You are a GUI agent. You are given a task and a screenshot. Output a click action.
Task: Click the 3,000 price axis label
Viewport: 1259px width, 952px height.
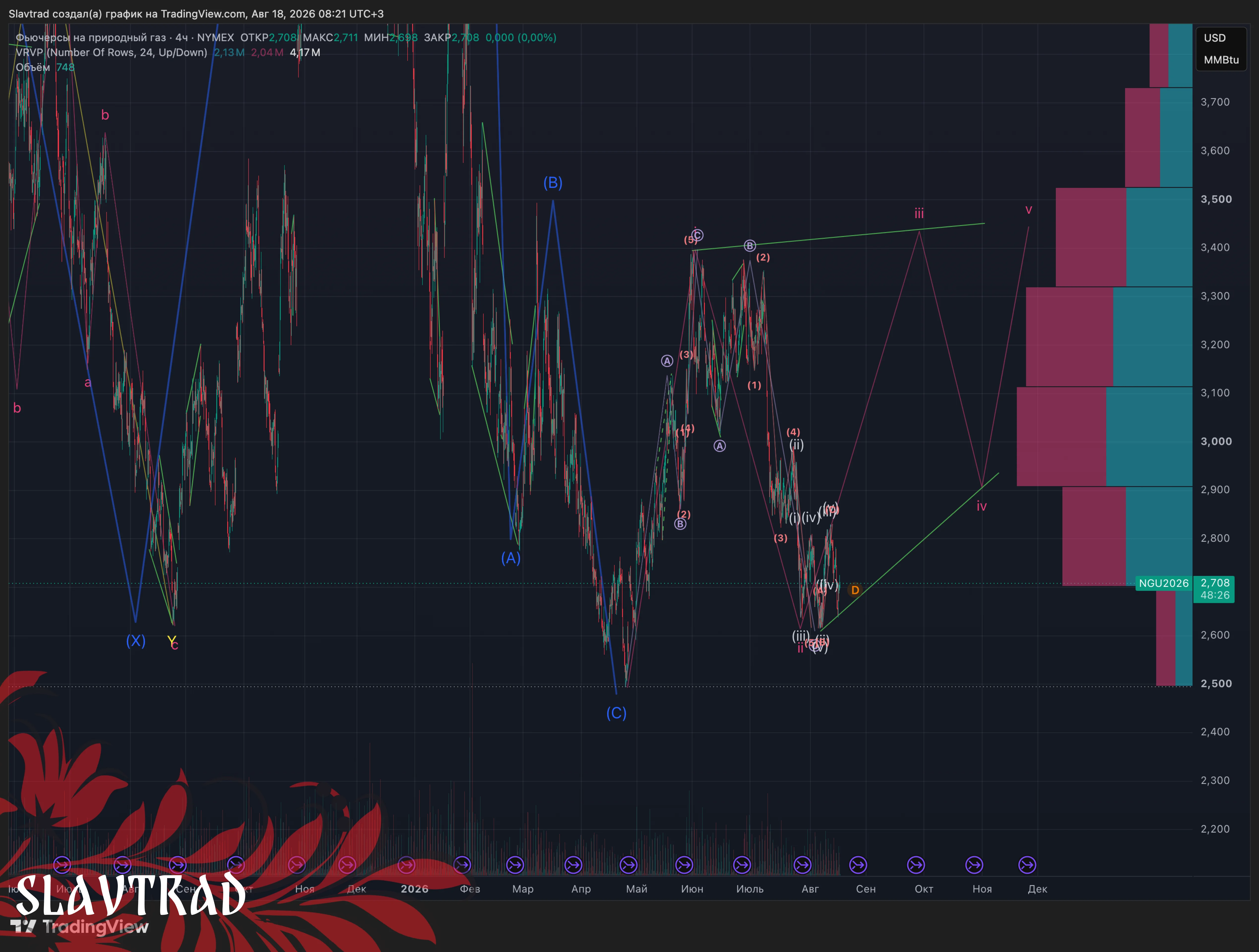1216,442
